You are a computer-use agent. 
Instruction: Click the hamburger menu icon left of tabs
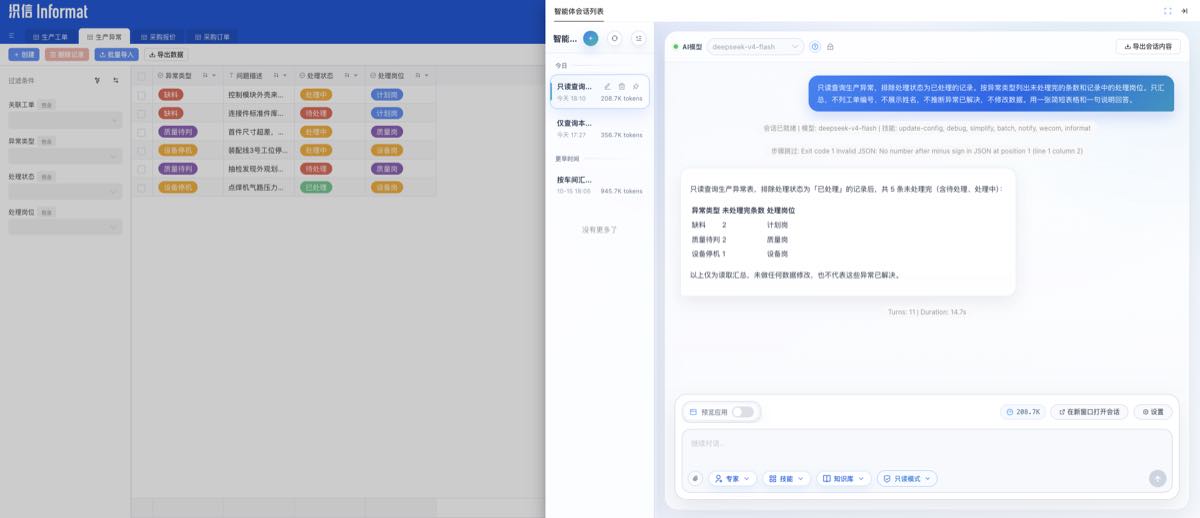11,36
